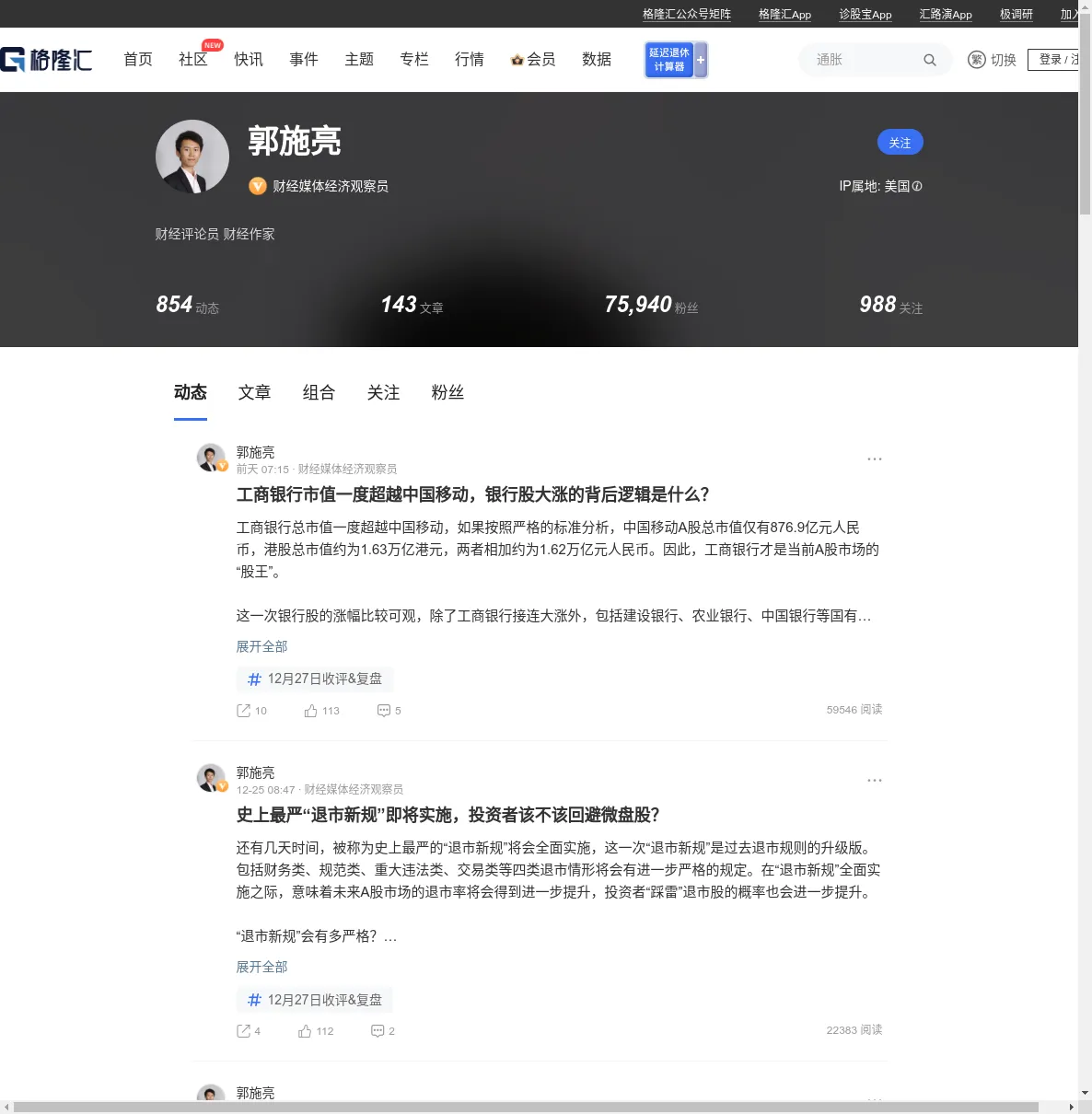Image resolution: width=1092 pixels, height=1114 pixels.
Task: Switch to the 组合 profile tab
Action: [x=319, y=392]
